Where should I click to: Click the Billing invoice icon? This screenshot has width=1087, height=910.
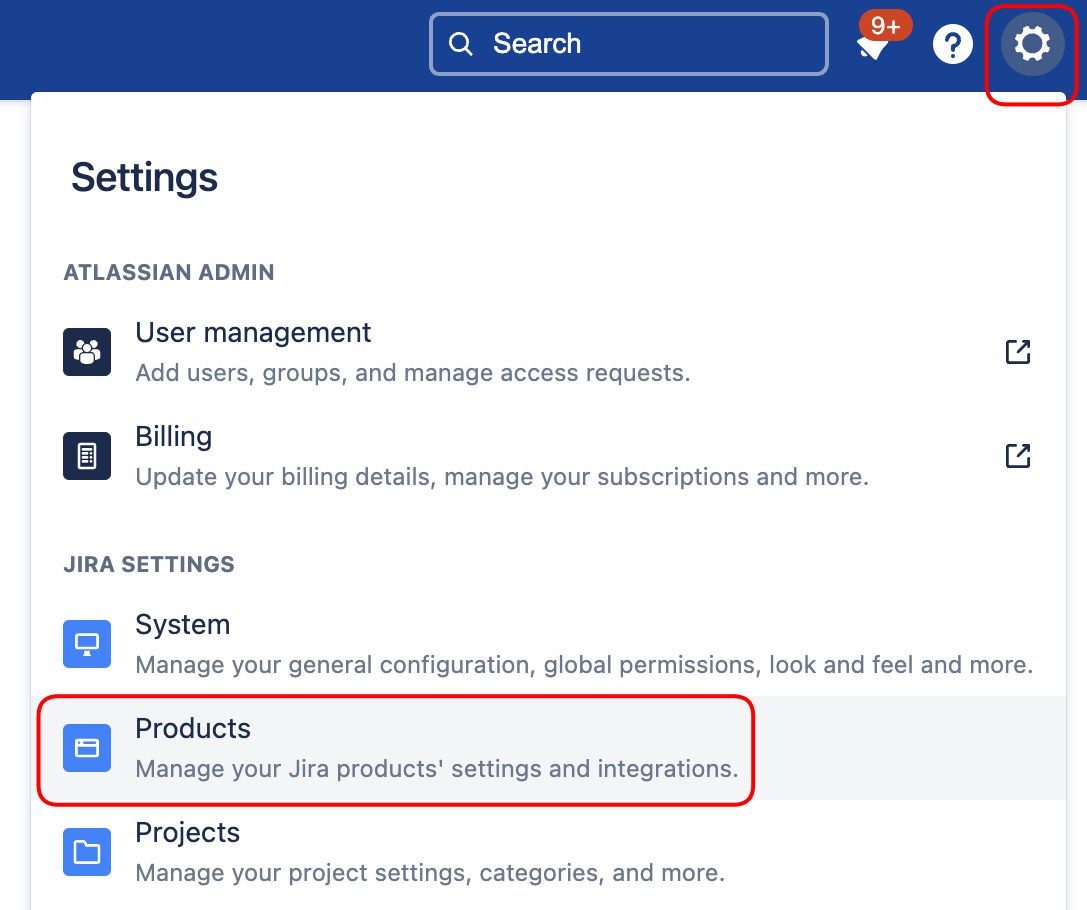click(x=87, y=456)
